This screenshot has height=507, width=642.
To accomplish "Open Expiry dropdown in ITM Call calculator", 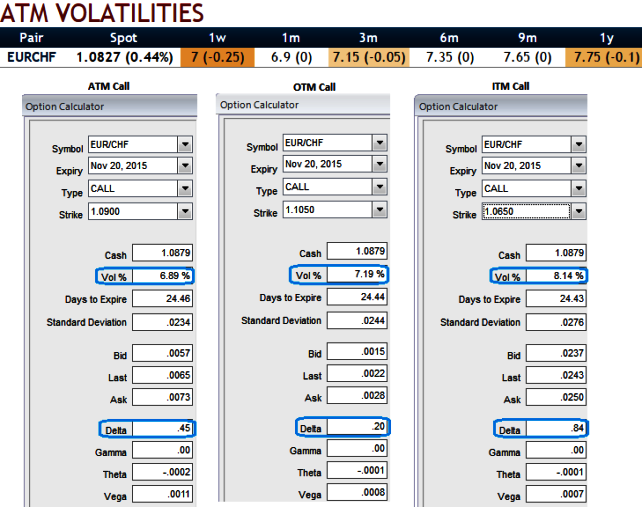I will tap(579, 166).
